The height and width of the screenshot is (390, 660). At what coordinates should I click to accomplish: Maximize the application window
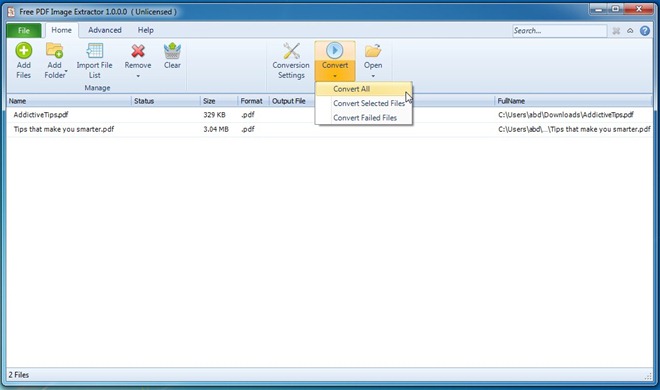pyautogui.click(x=615, y=9)
